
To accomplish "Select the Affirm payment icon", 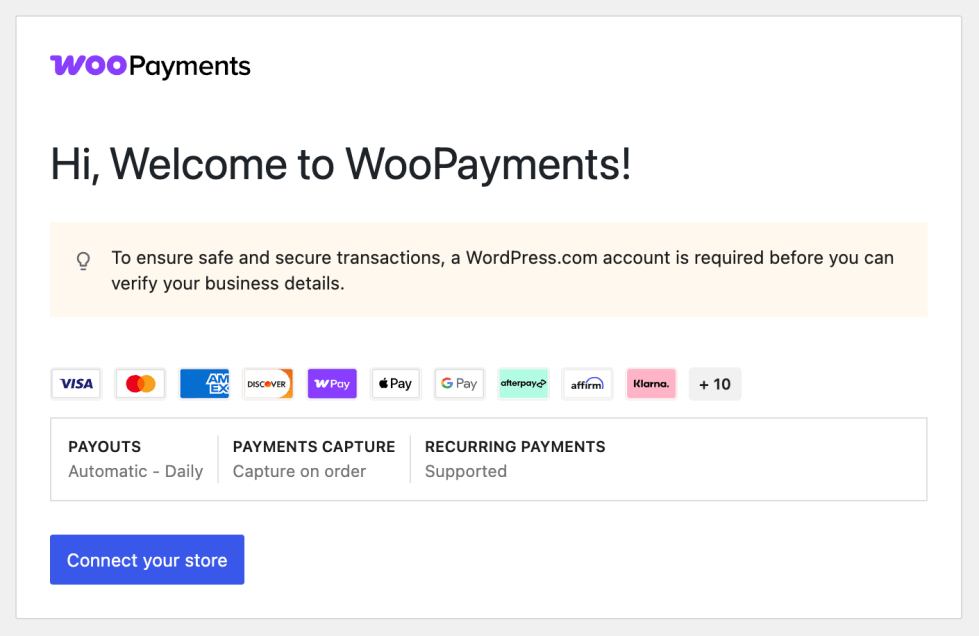I will coord(588,384).
